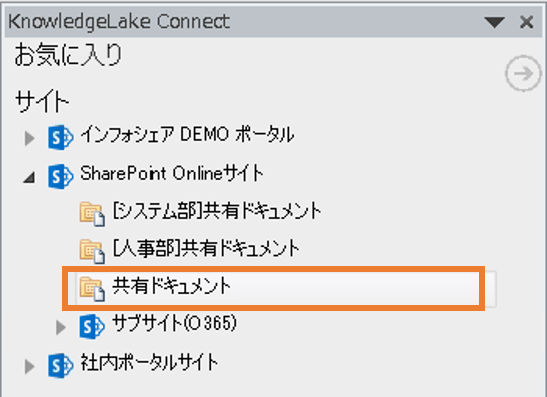
Task: Open [システム部]共有ドキュメント library
Action: (x=217, y=211)
